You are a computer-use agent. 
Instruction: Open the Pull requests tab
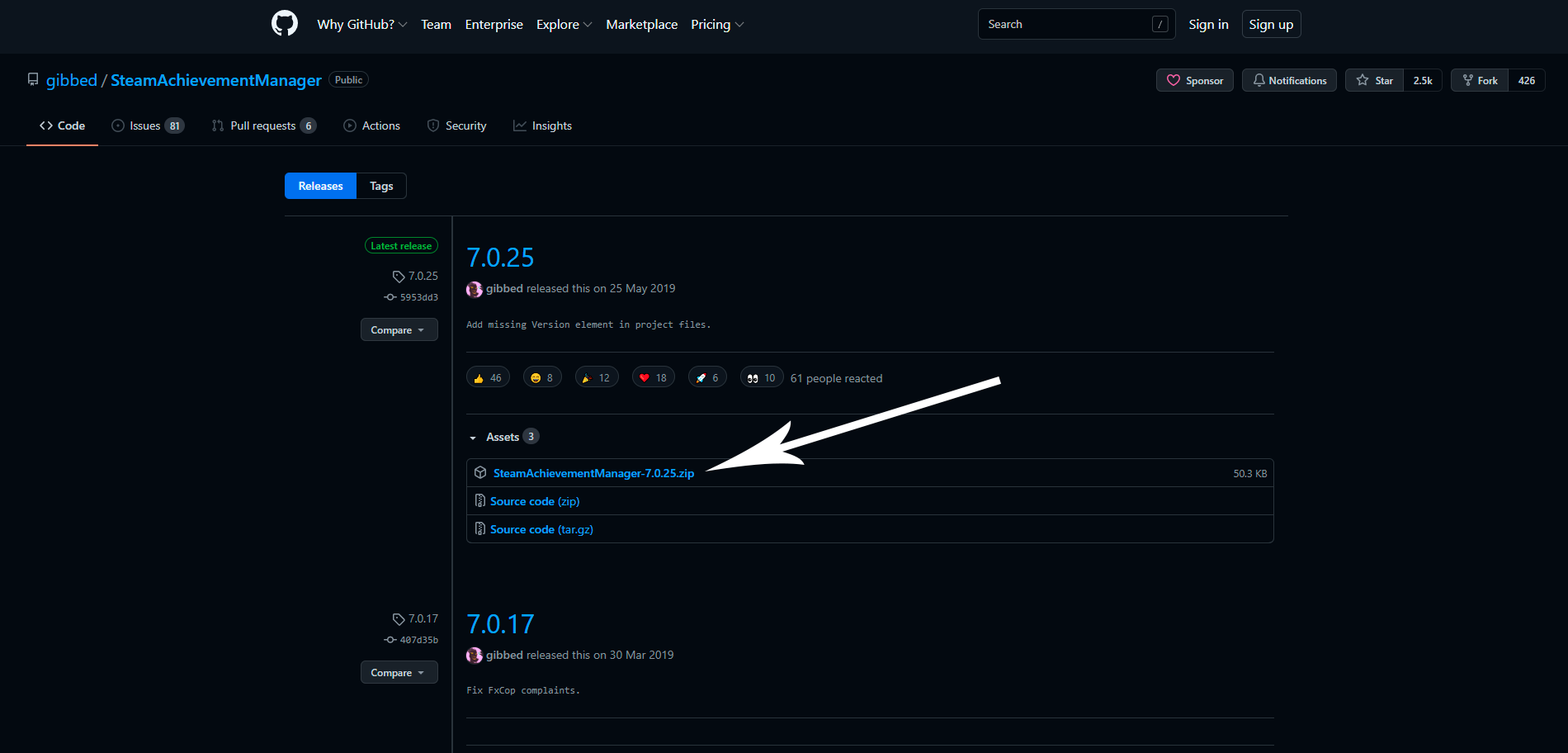pyautogui.click(x=264, y=125)
